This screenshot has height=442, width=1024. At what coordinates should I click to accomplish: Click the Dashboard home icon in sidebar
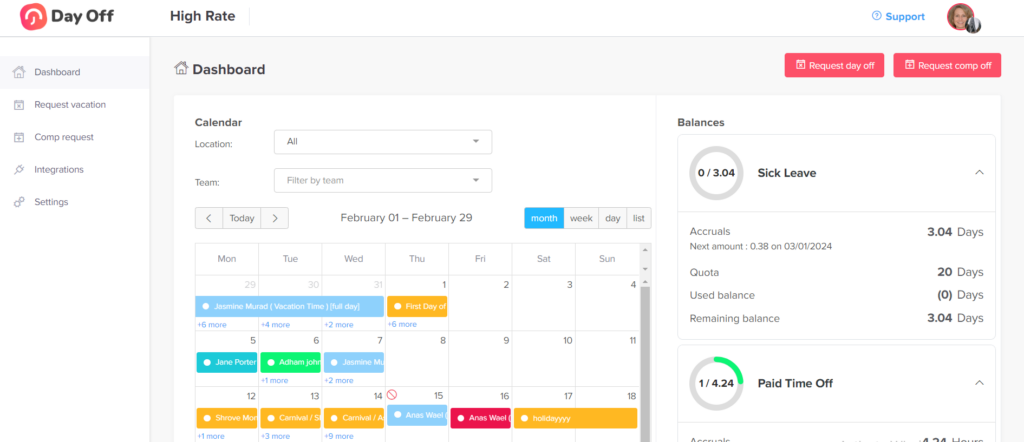19,72
